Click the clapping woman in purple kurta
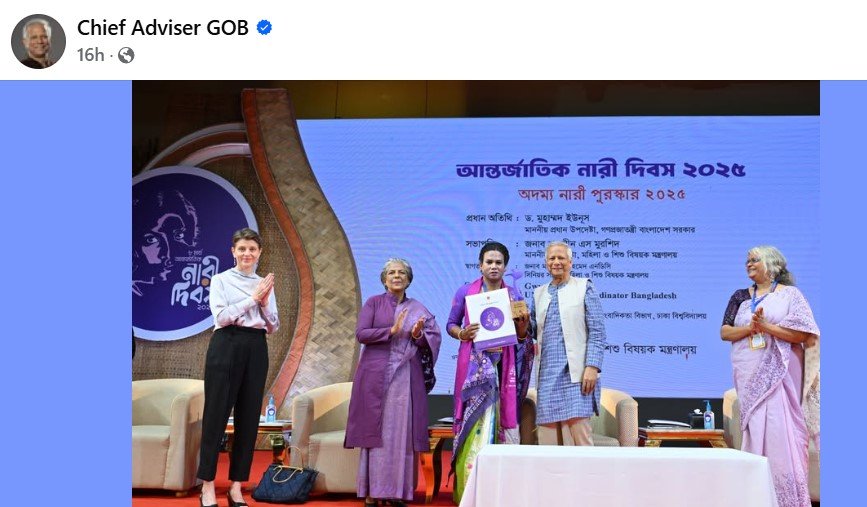This screenshot has height=507, width=867. 392,381
